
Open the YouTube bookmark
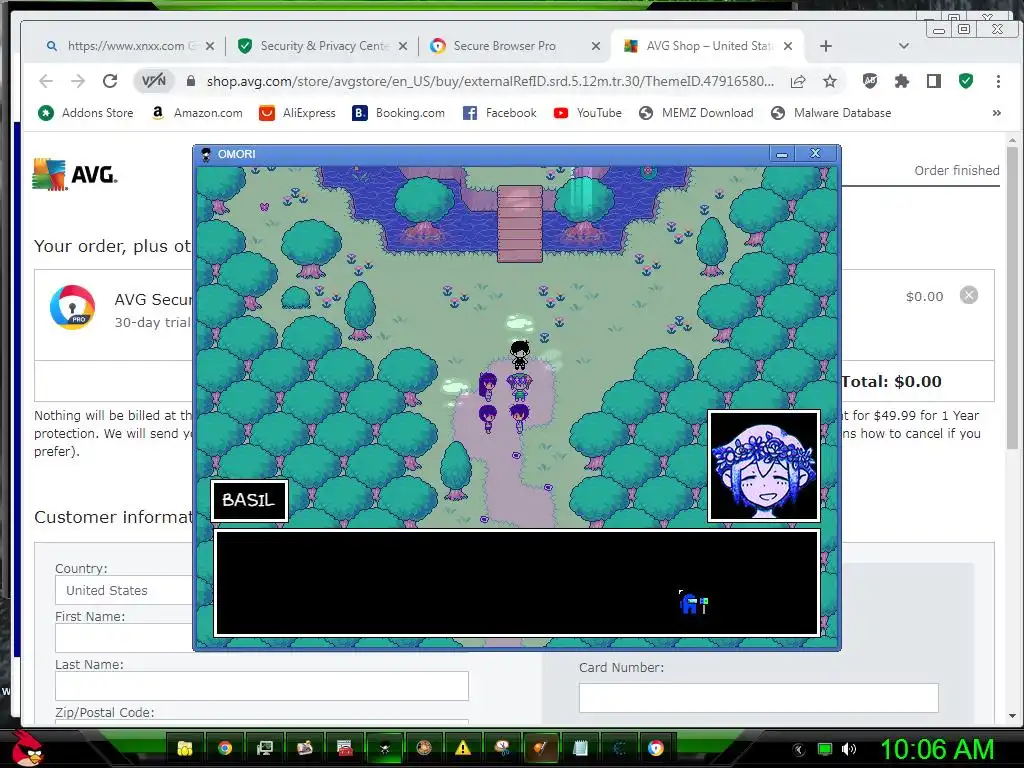pyautogui.click(x=588, y=113)
